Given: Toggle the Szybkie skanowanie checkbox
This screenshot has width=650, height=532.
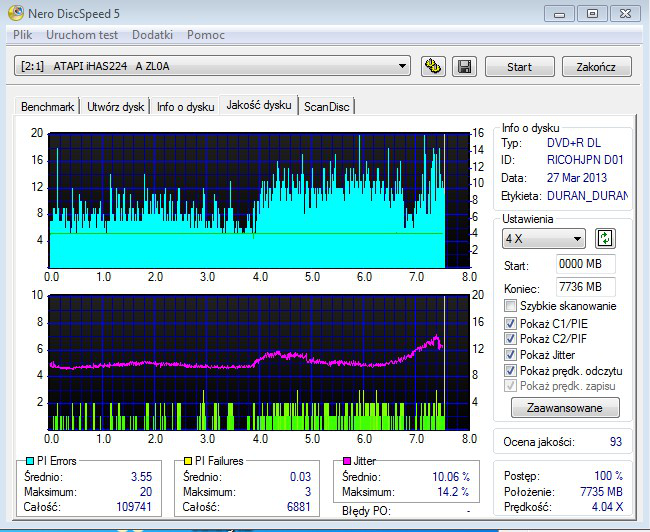Looking at the screenshot, I should tap(510, 306).
